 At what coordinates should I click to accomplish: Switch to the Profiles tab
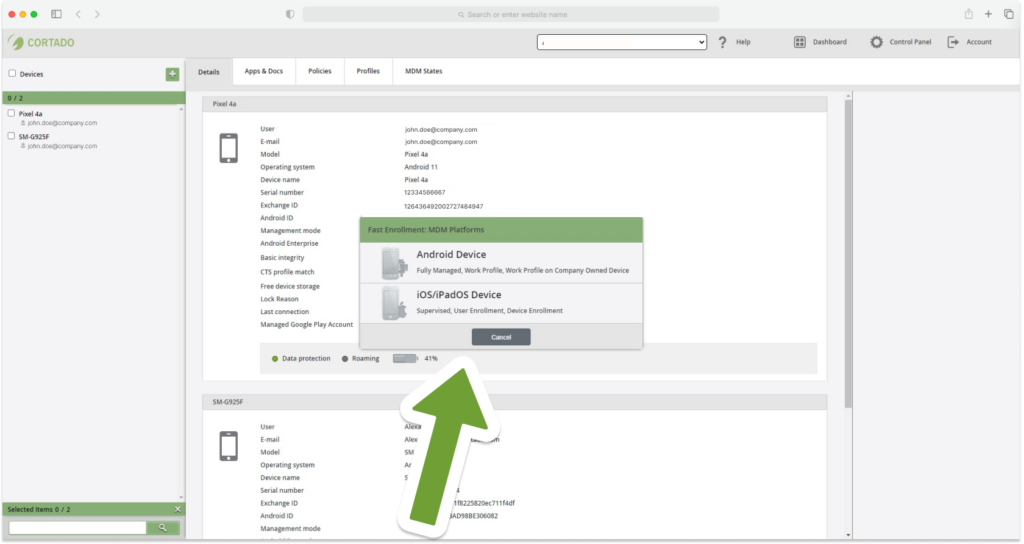[368, 71]
